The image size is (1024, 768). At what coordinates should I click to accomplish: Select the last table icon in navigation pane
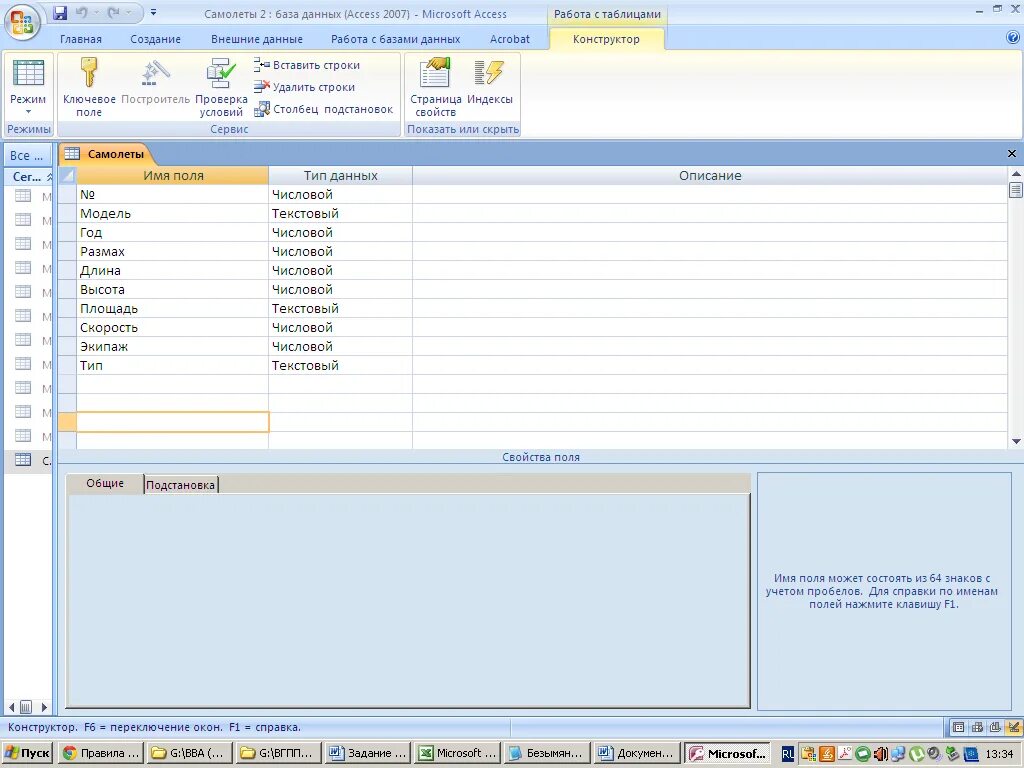pos(23,460)
